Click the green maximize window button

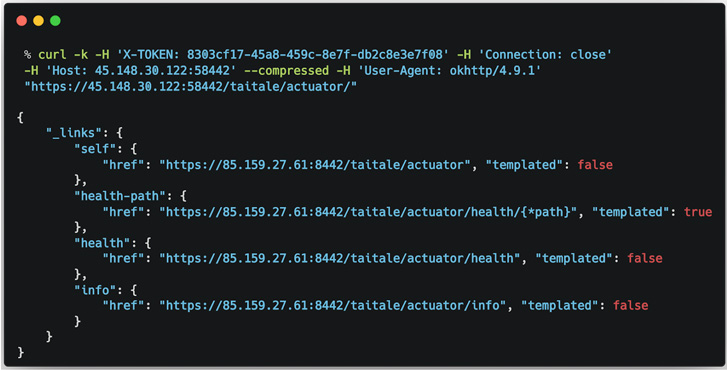[x=55, y=20]
